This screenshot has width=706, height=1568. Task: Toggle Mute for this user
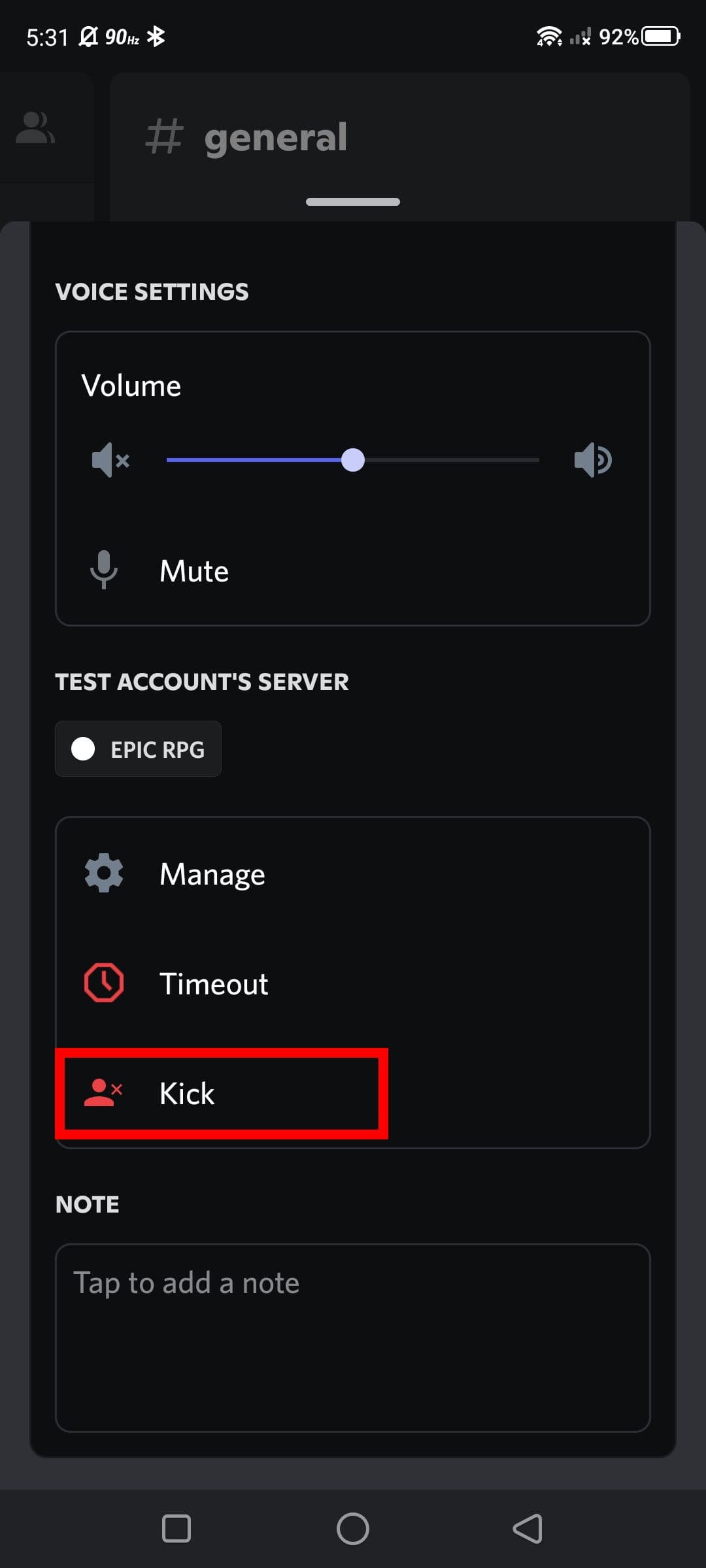coord(195,571)
